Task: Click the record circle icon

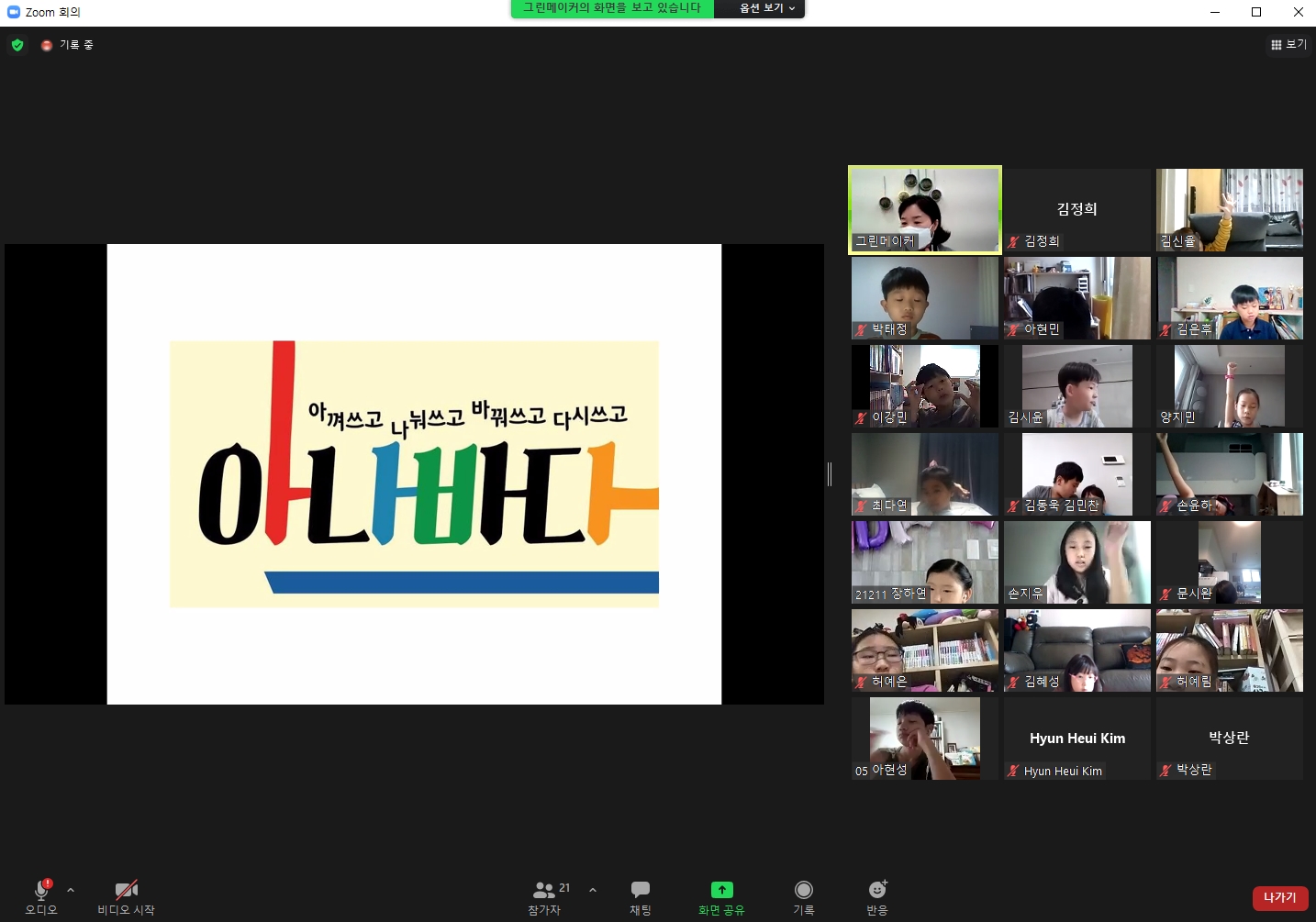Action: coord(804,889)
